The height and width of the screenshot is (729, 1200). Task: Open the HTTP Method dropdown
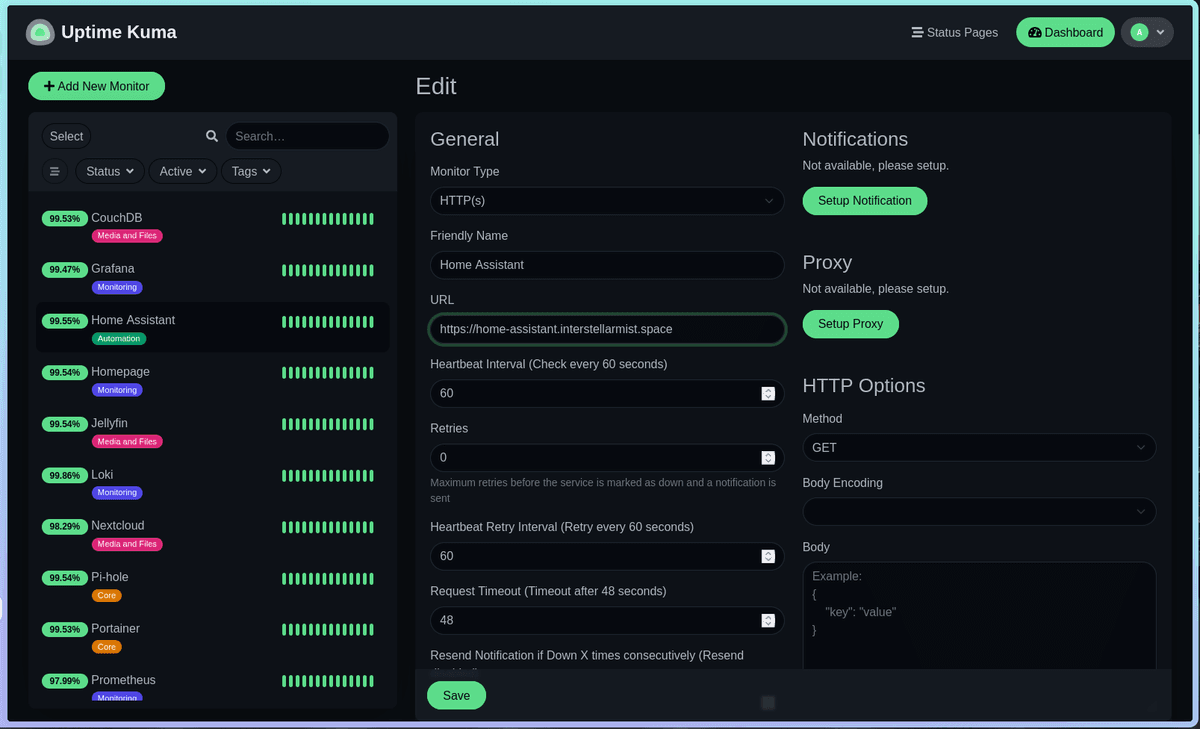click(x=979, y=448)
